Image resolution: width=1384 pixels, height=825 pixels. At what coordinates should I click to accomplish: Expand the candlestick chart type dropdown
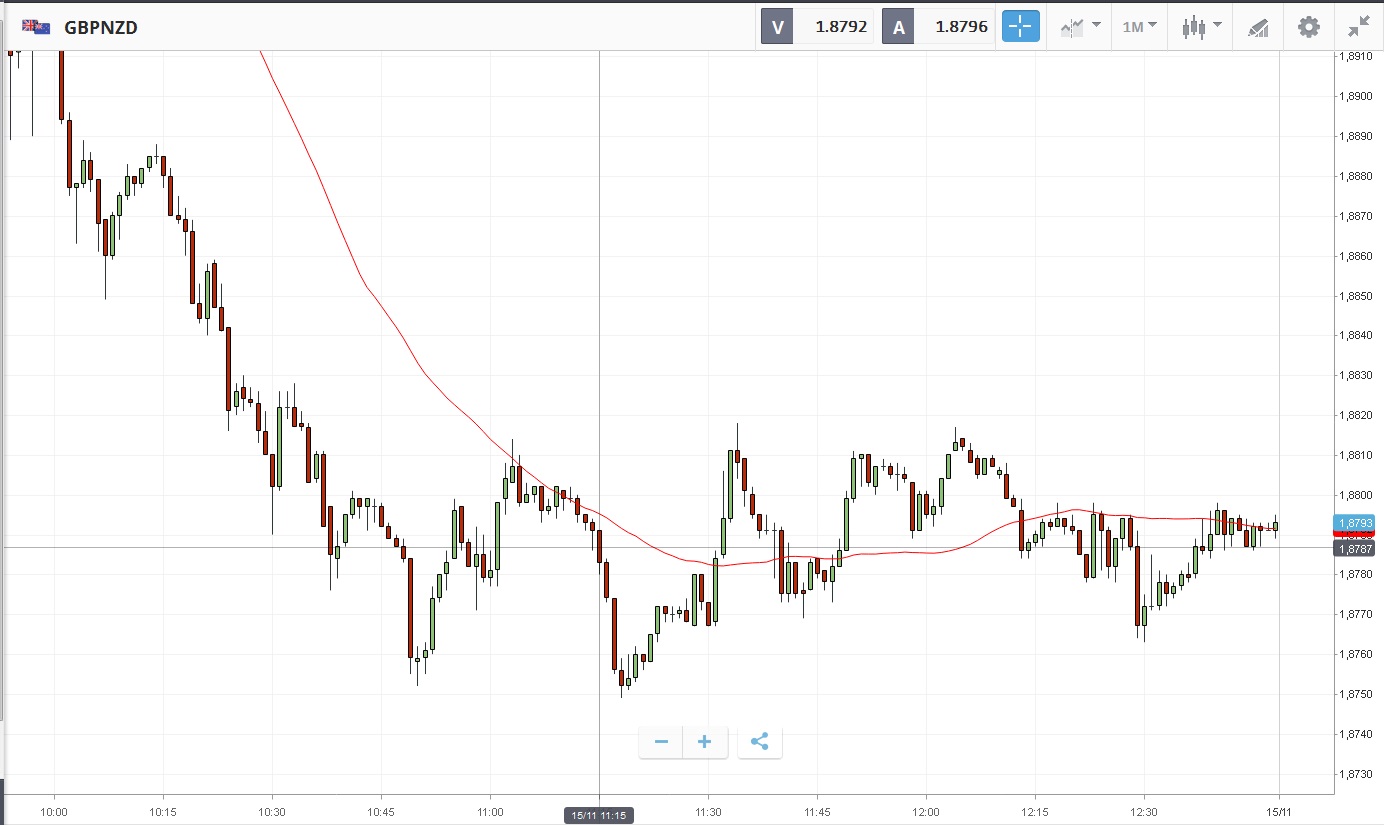coord(1201,27)
